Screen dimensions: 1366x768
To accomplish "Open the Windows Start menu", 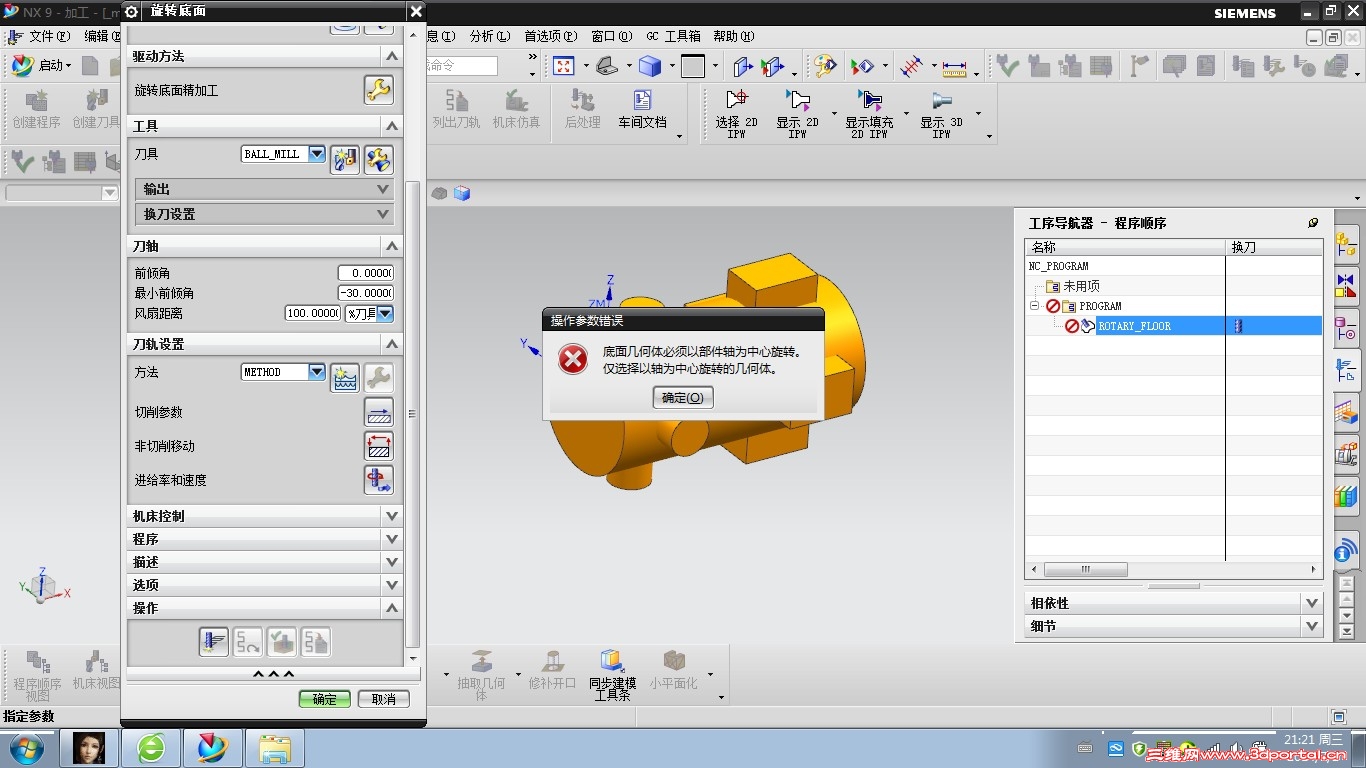I will tap(26, 747).
